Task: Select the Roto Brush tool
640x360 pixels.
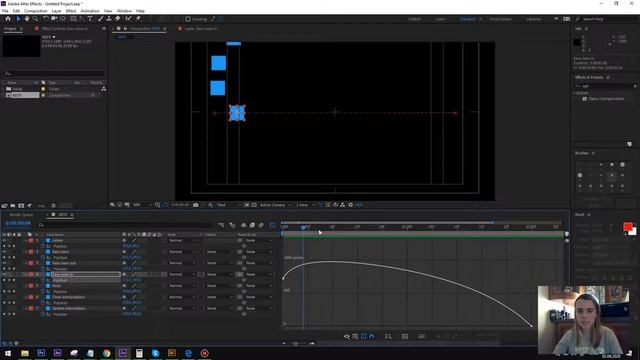Action: 129,19
